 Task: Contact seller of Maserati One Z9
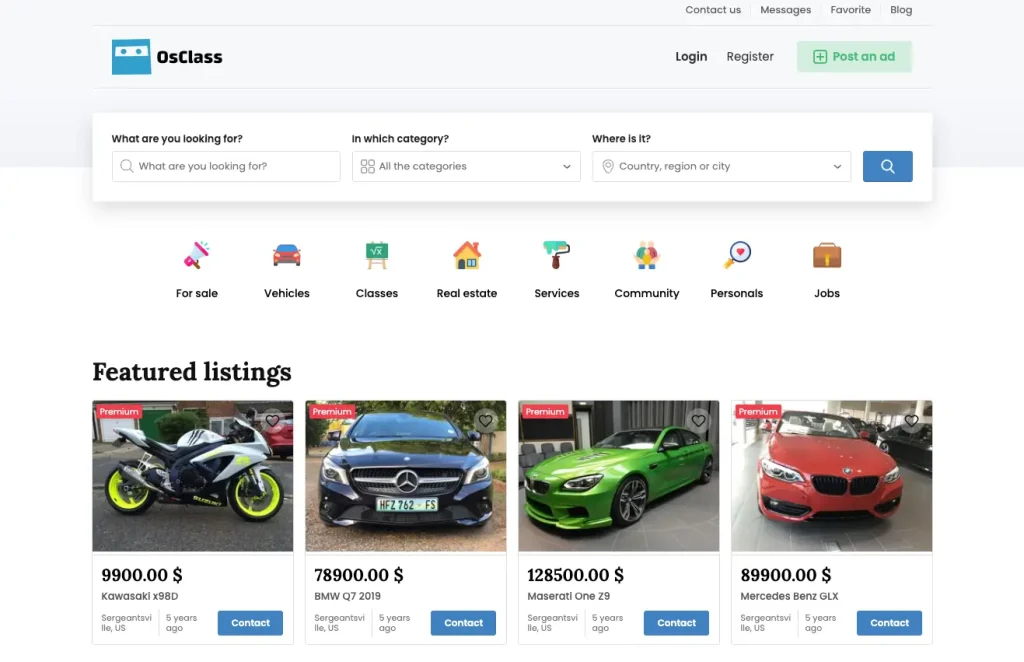[x=676, y=623]
